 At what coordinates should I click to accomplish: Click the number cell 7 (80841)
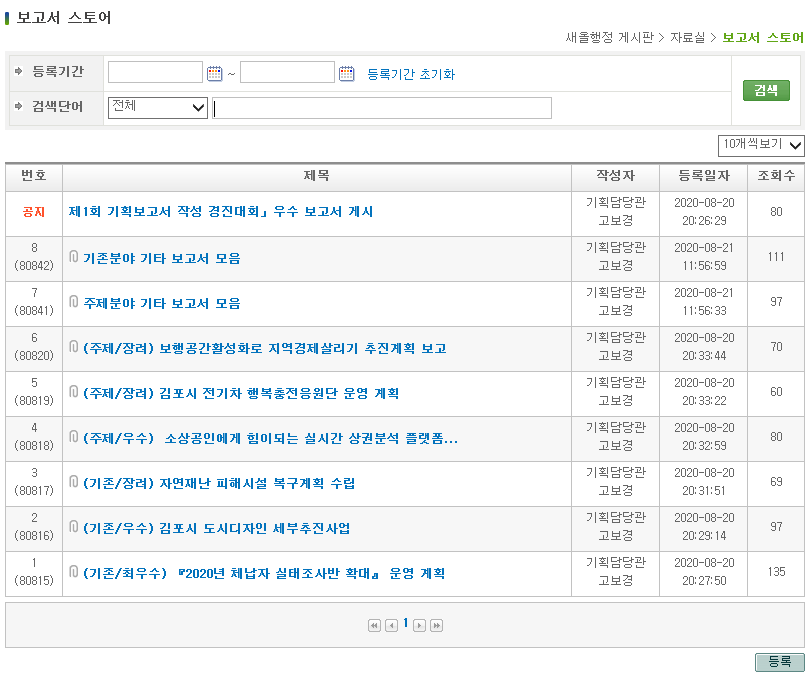click(34, 302)
